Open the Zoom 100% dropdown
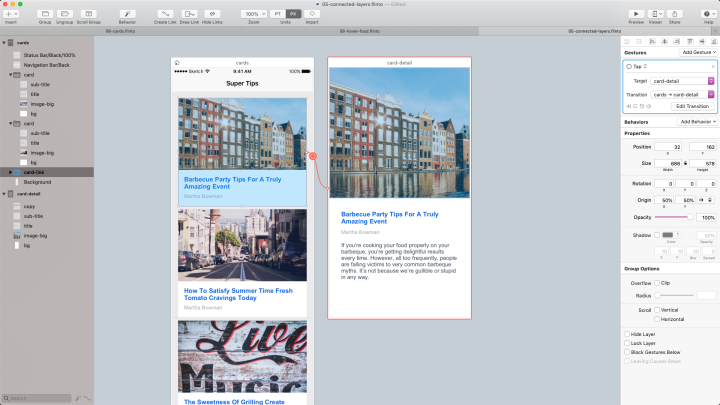The image size is (720, 405). coord(254,14)
